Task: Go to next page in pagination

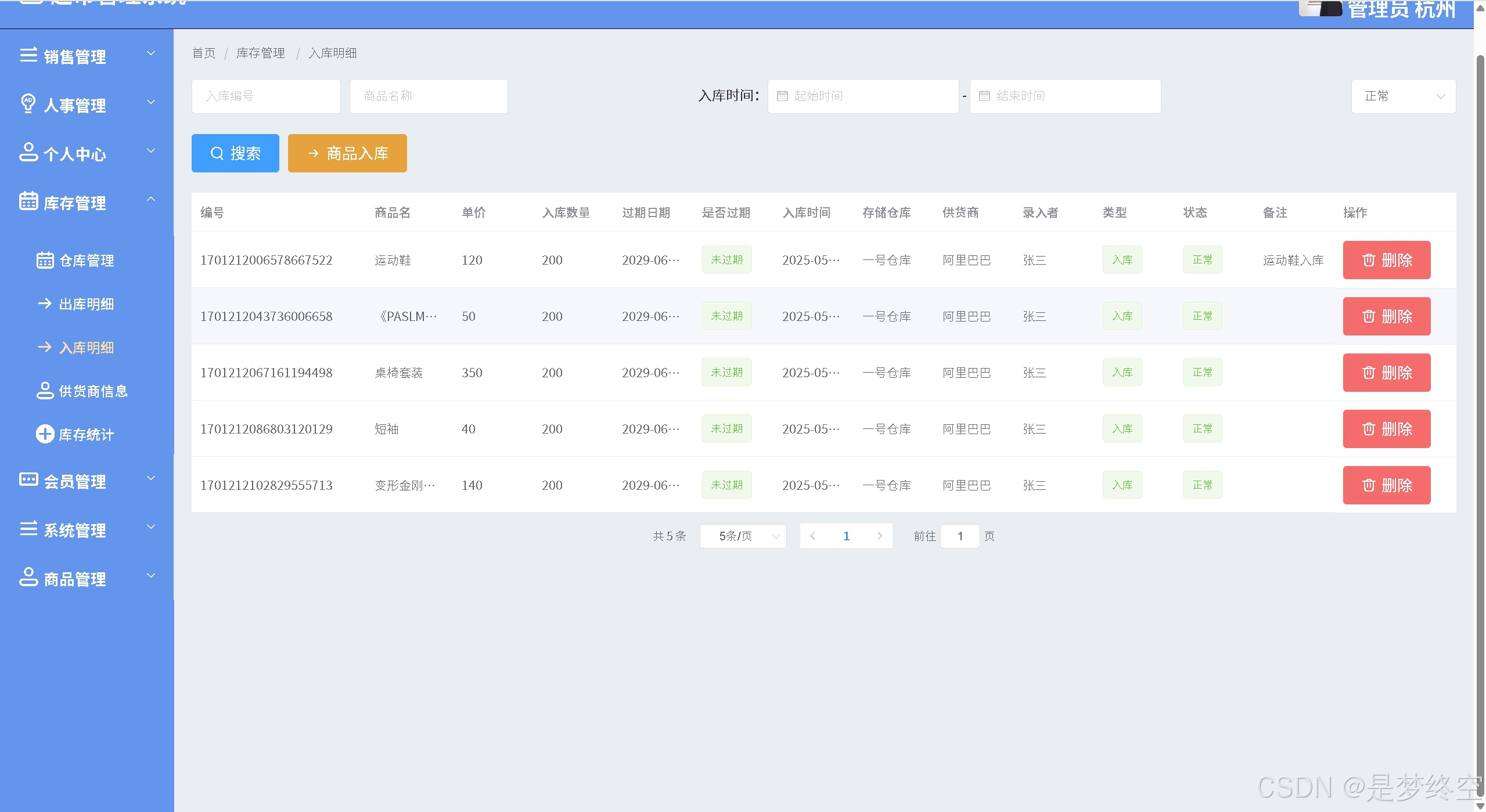Action: coord(879,536)
